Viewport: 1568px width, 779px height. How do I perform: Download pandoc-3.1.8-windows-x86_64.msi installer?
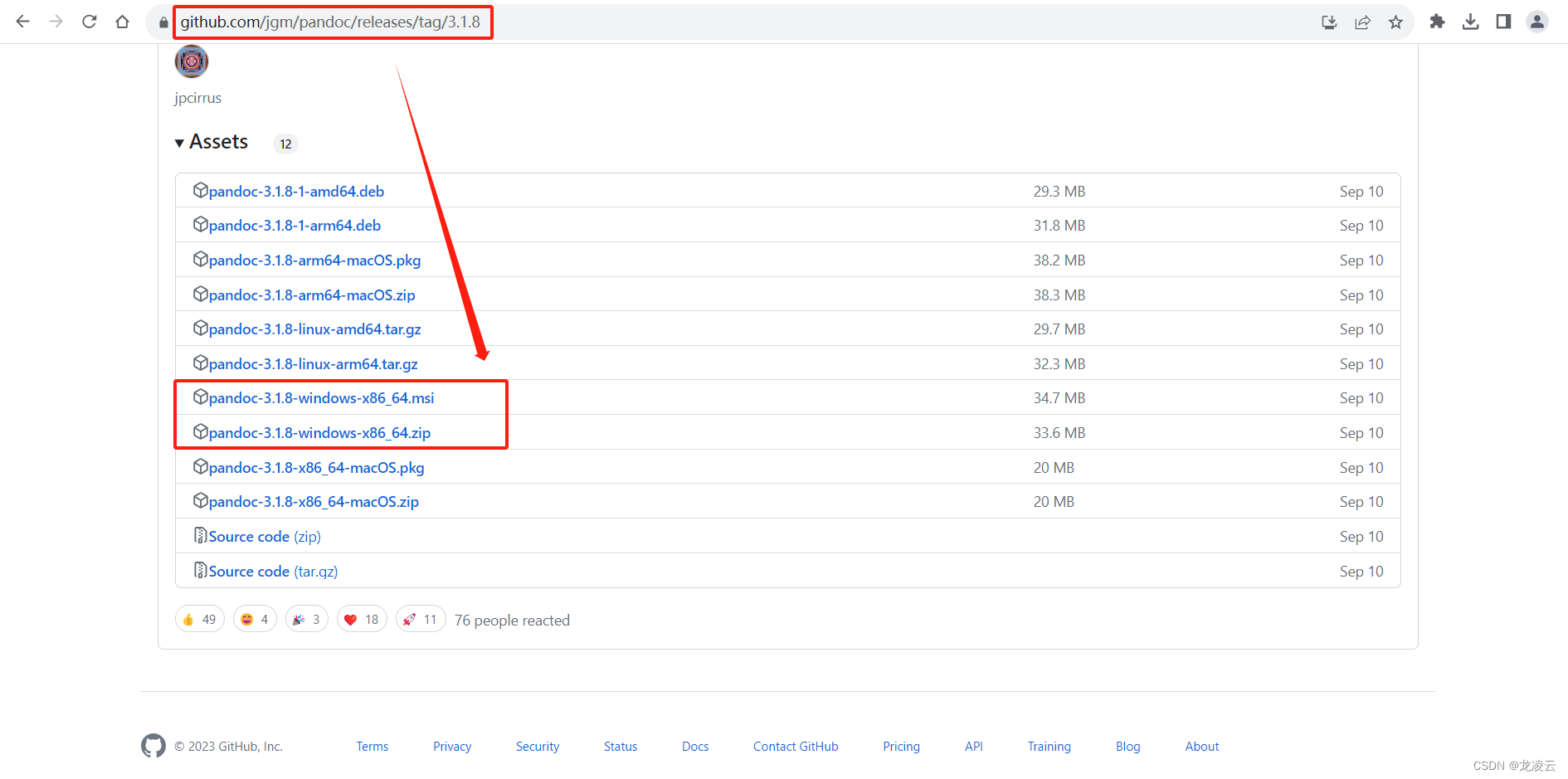pyautogui.click(x=322, y=398)
